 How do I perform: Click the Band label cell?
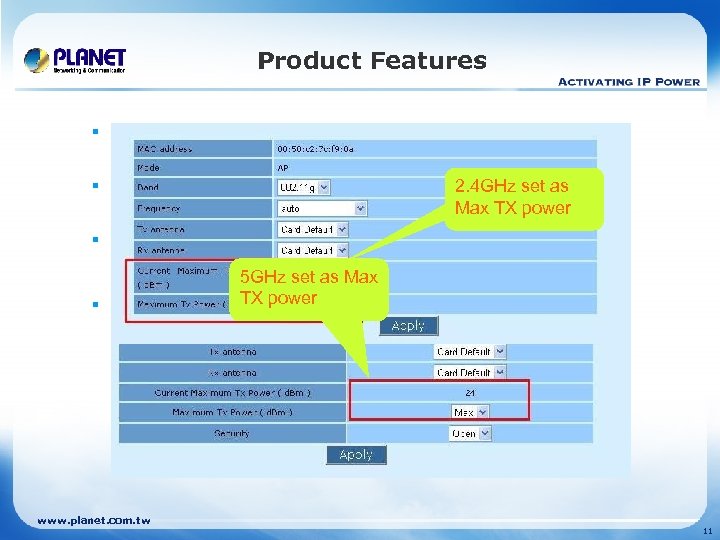tap(202, 187)
